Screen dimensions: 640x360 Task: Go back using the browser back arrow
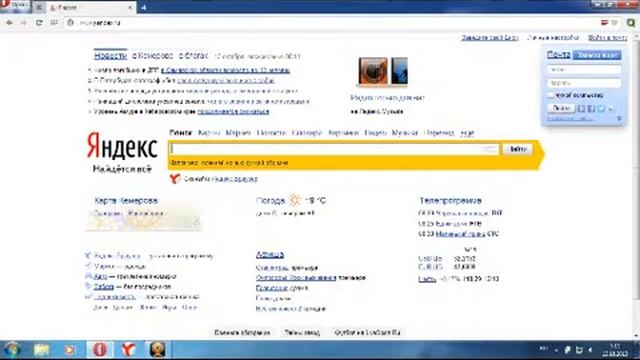coord(9,23)
